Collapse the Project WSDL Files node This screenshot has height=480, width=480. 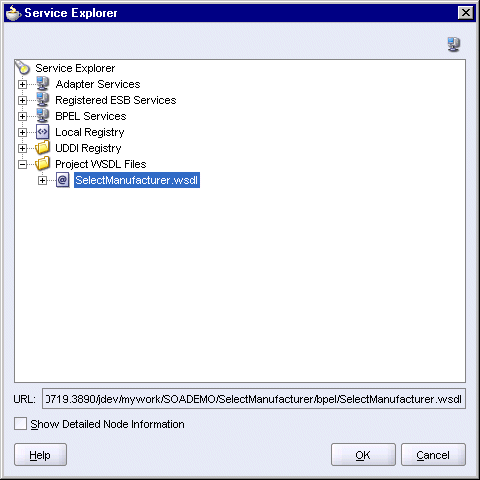point(22,164)
